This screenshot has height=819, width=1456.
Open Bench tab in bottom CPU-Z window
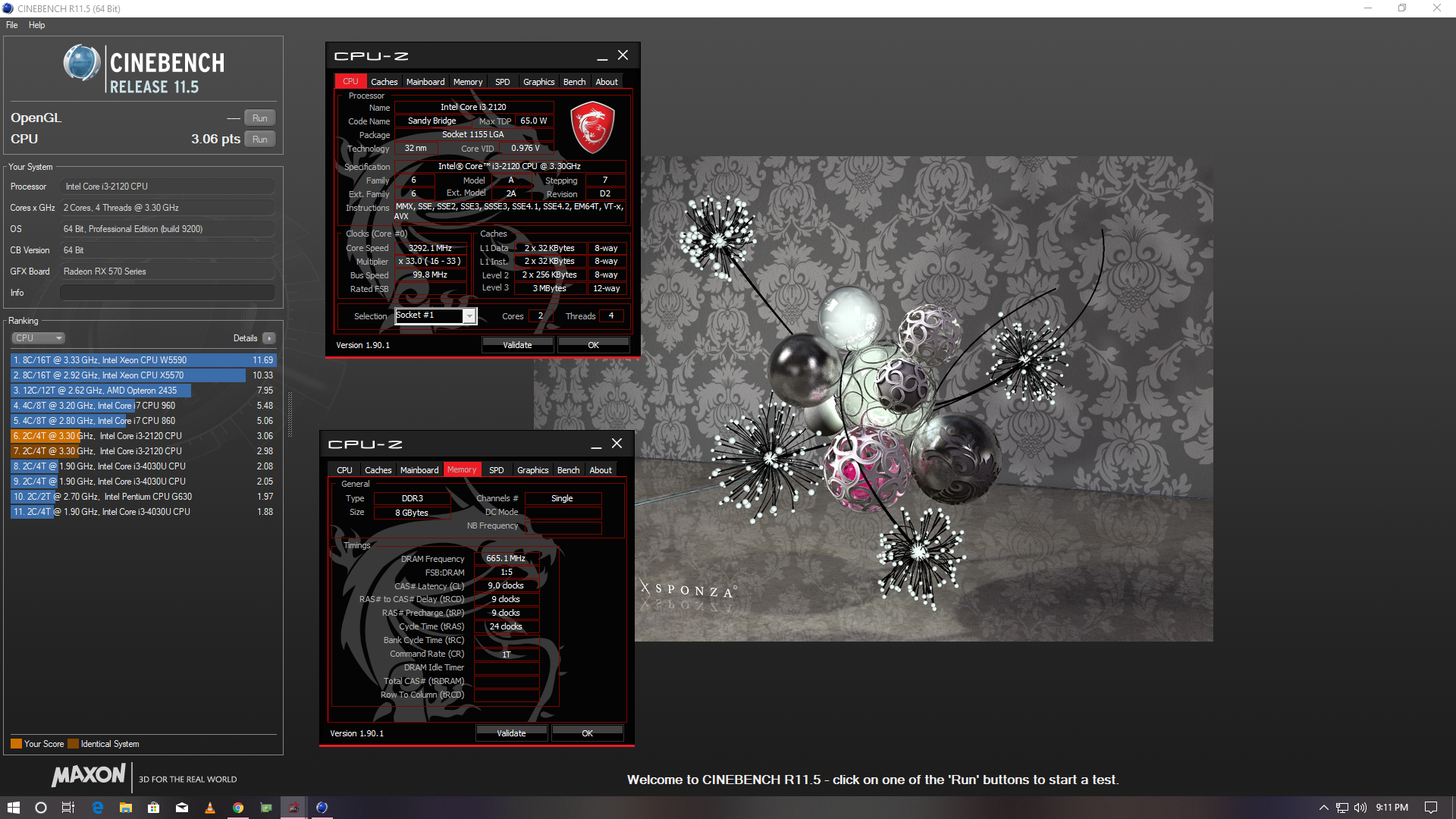coord(568,470)
